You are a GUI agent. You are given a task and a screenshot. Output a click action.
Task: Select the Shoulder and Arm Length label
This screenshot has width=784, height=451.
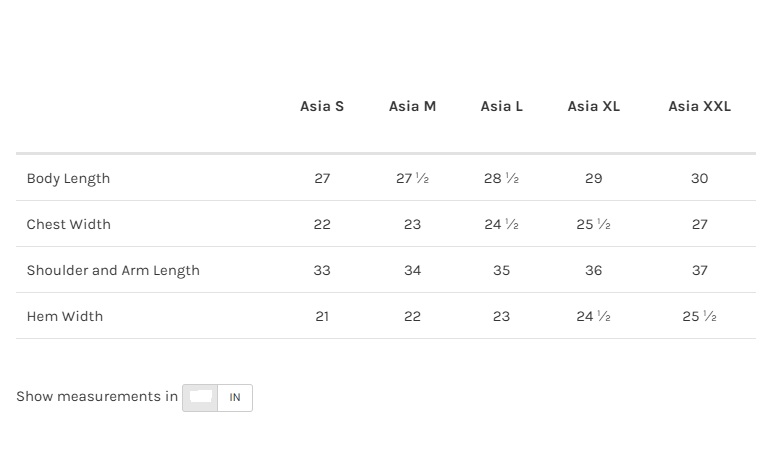pos(113,270)
